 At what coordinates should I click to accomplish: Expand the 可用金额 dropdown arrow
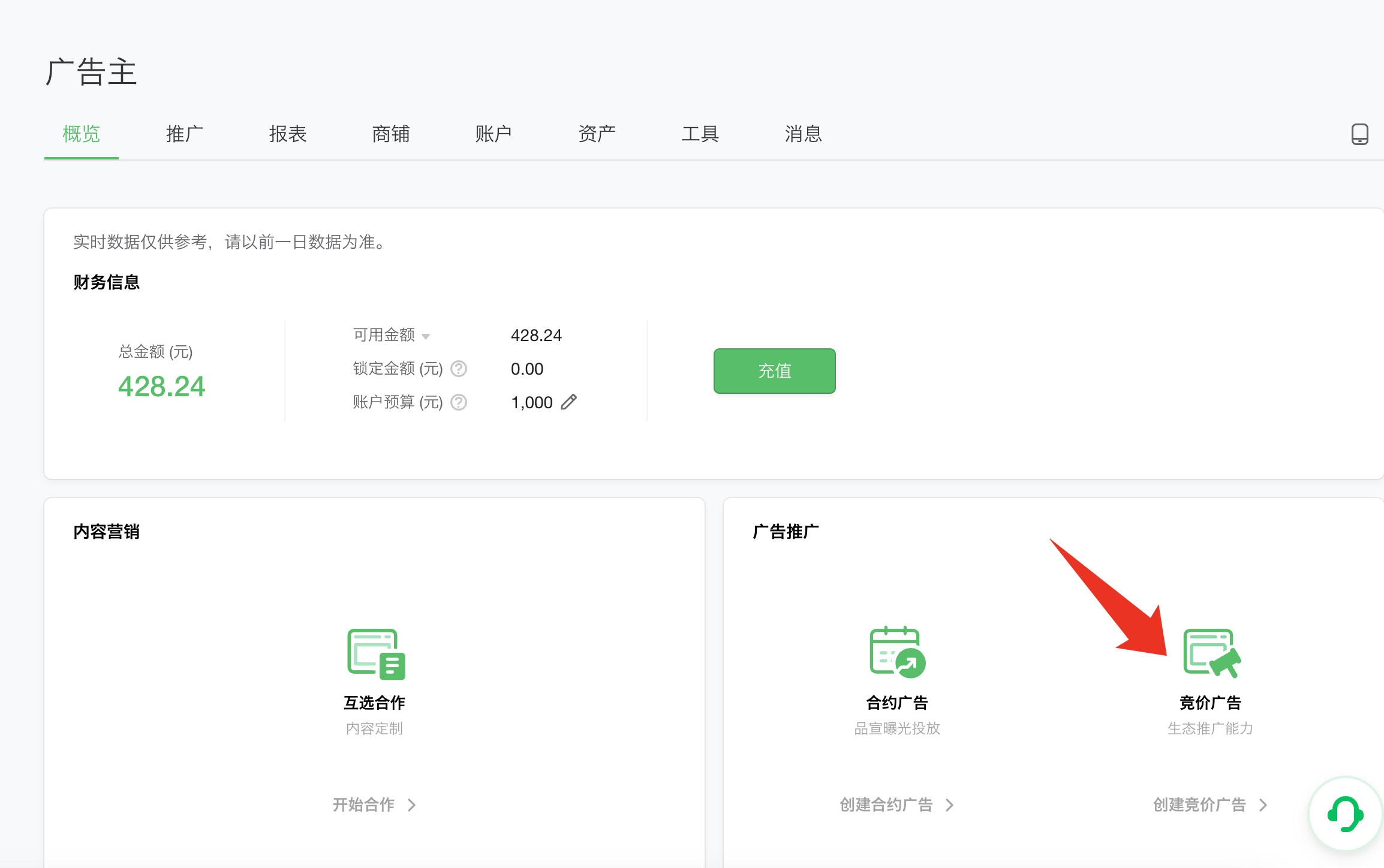point(426,336)
